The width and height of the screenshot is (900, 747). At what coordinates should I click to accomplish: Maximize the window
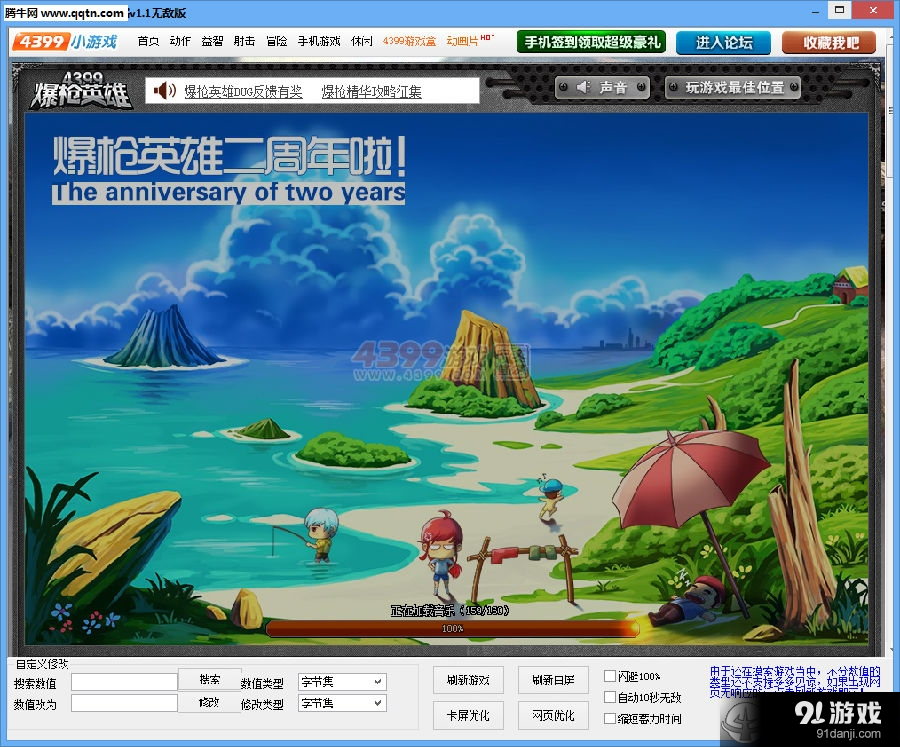coord(839,10)
